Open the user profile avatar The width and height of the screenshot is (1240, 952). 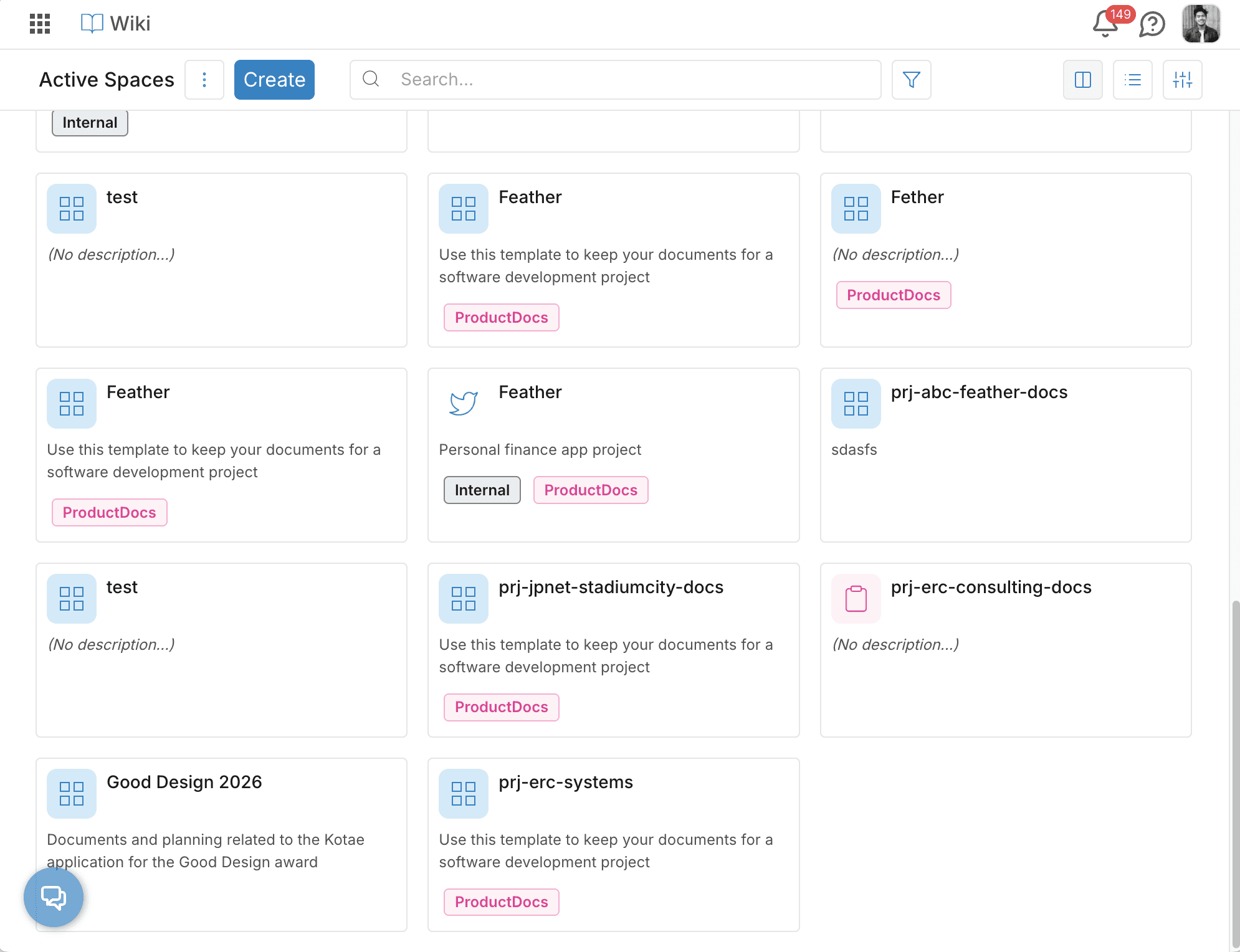pos(1201,24)
